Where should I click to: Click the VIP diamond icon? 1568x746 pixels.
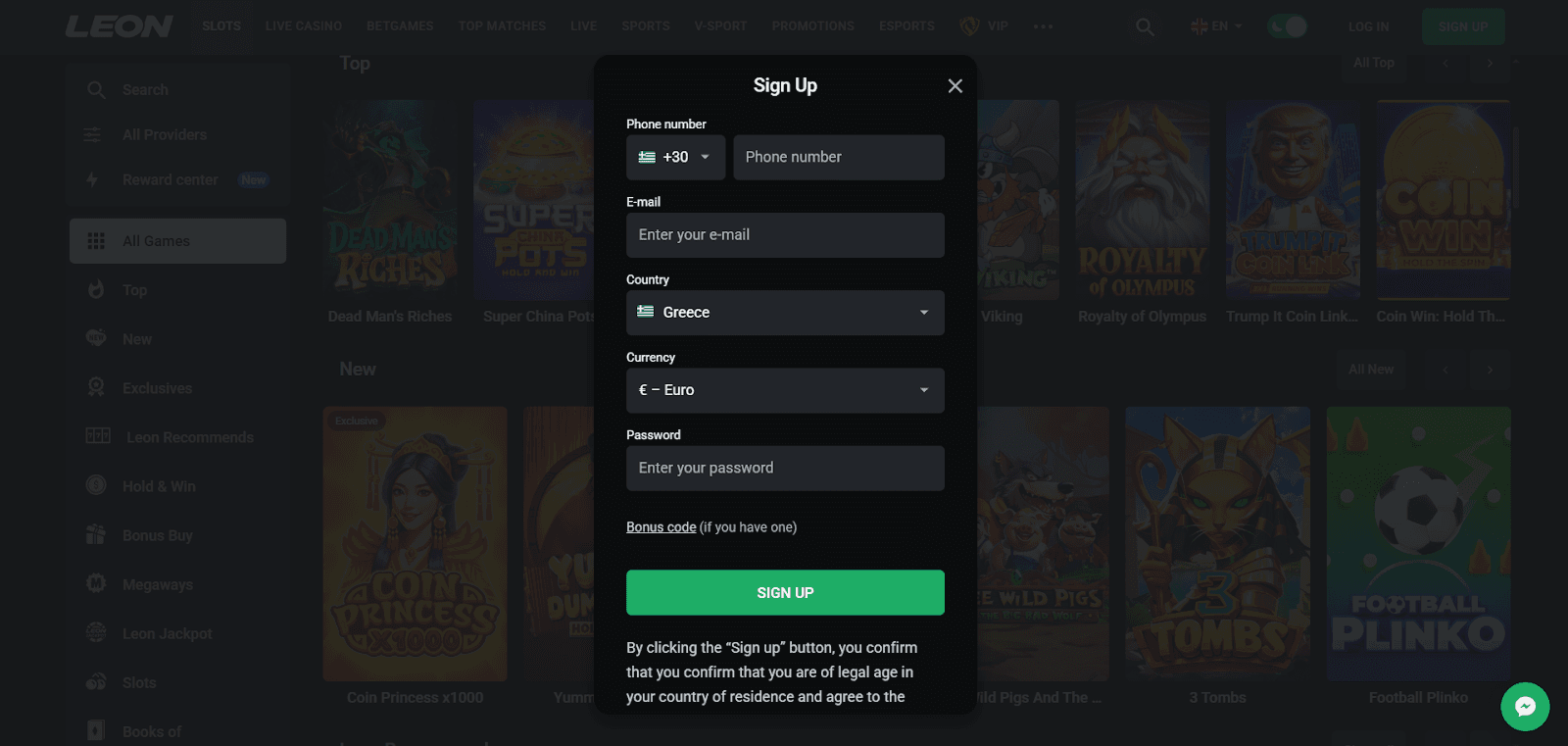click(969, 26)
